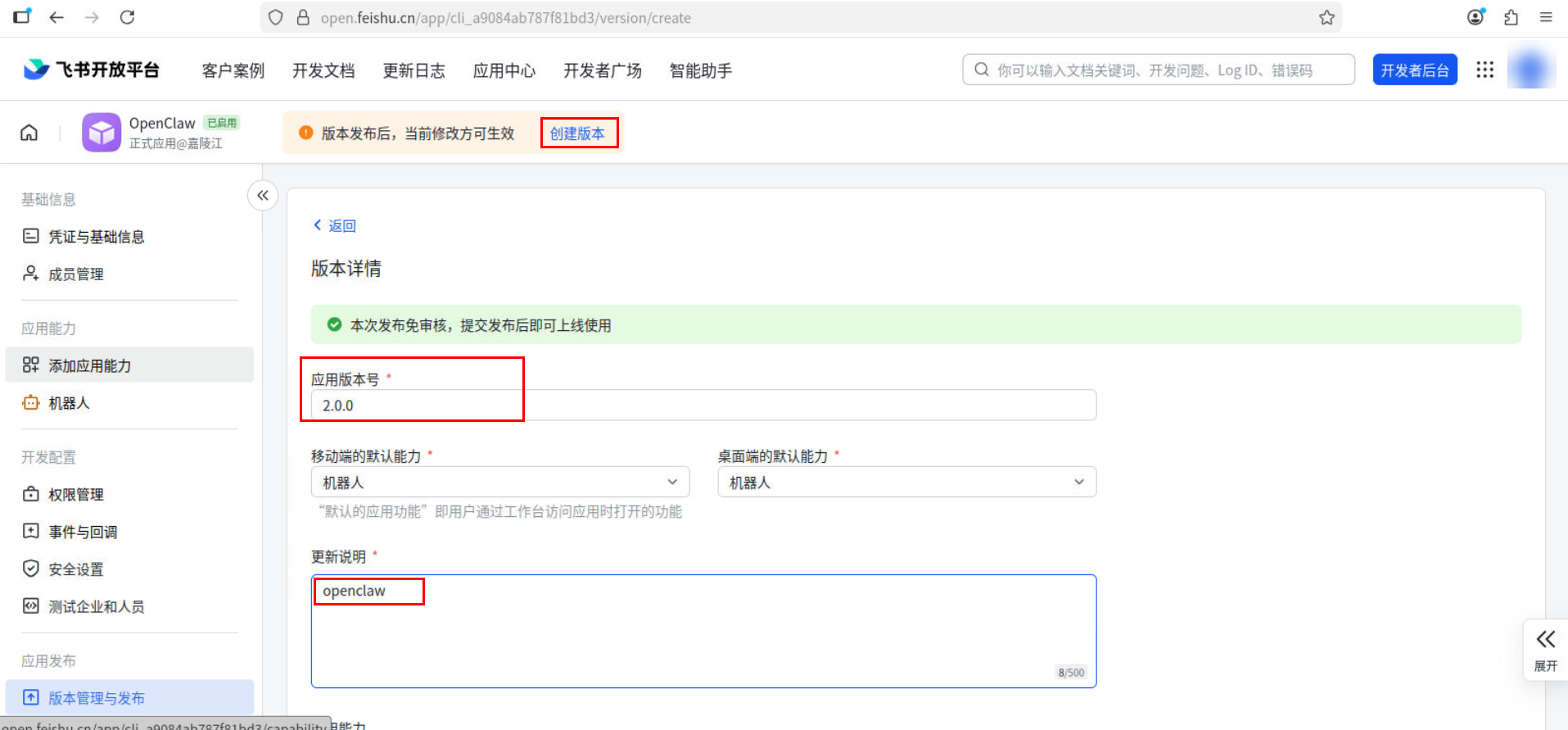Open 事件与回调 in the sidebar
1568x730 pixels.
129,532
